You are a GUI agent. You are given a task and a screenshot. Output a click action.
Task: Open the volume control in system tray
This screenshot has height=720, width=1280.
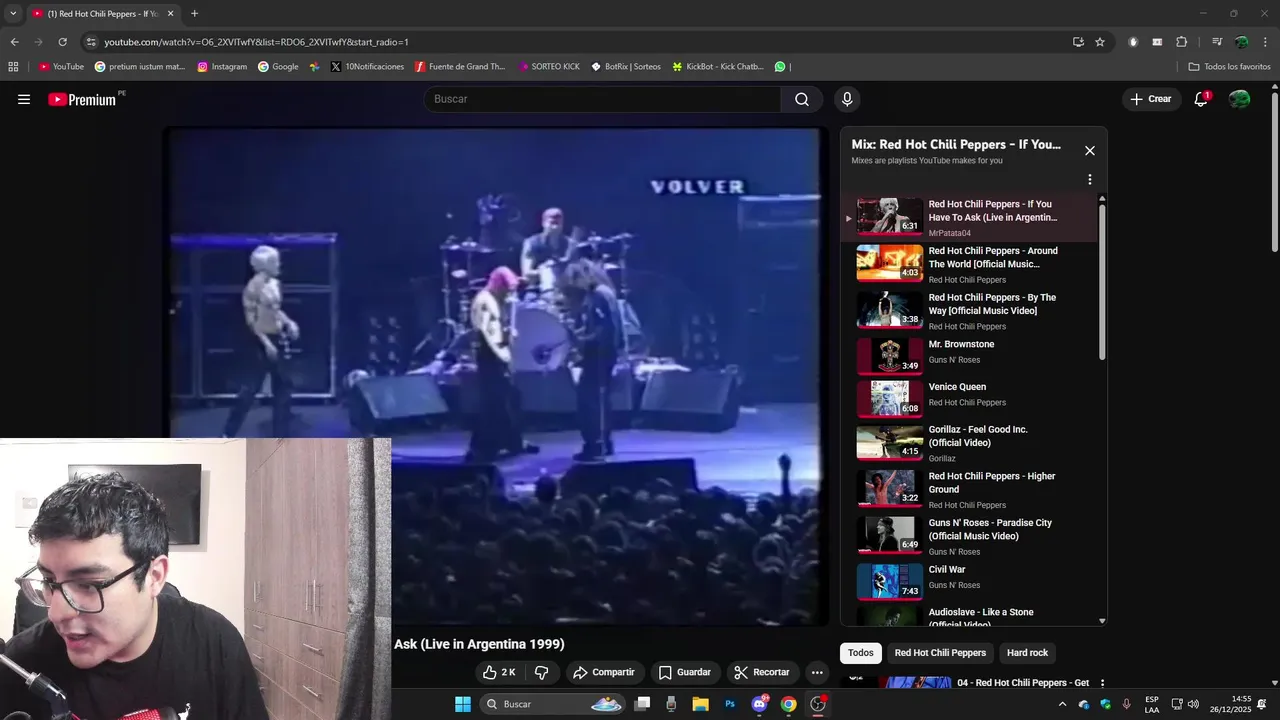tap(1193, 704)
